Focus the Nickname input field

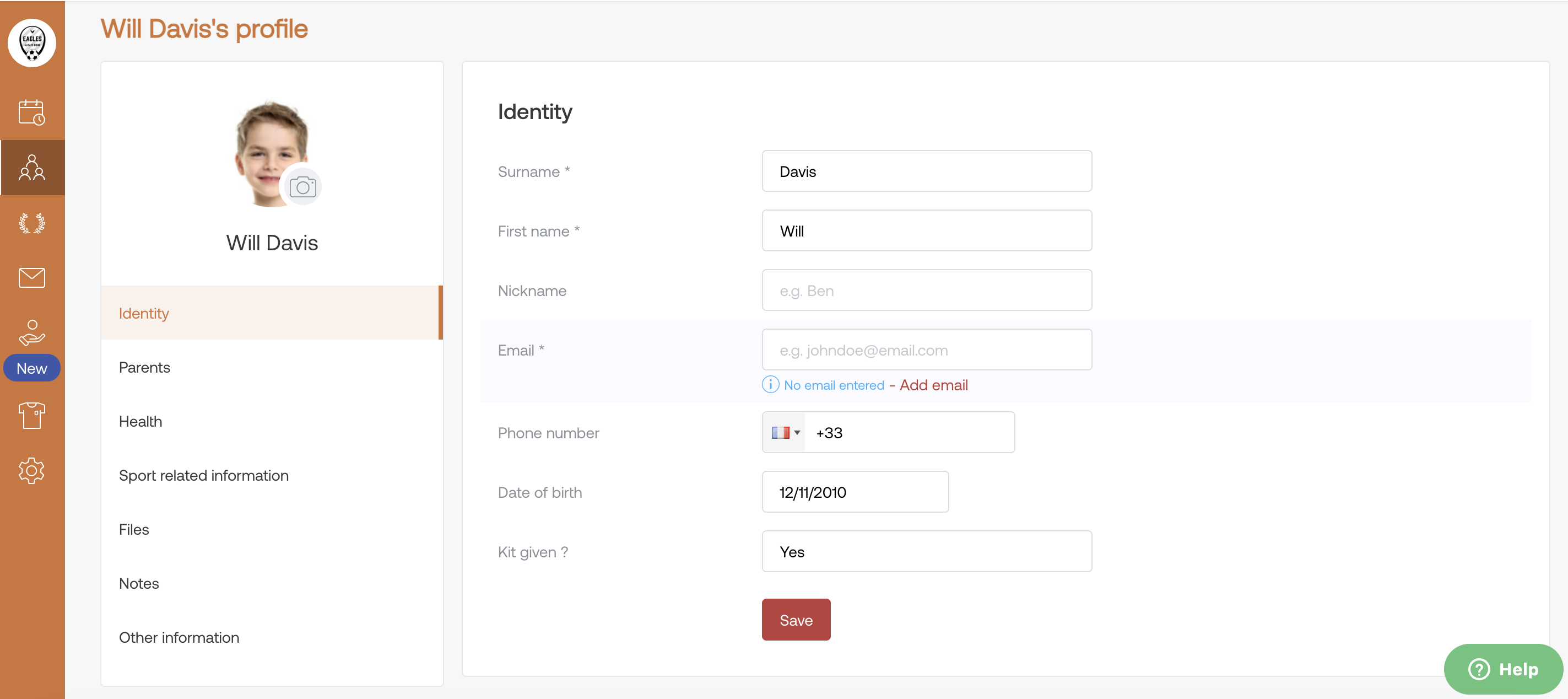[927, 291]
